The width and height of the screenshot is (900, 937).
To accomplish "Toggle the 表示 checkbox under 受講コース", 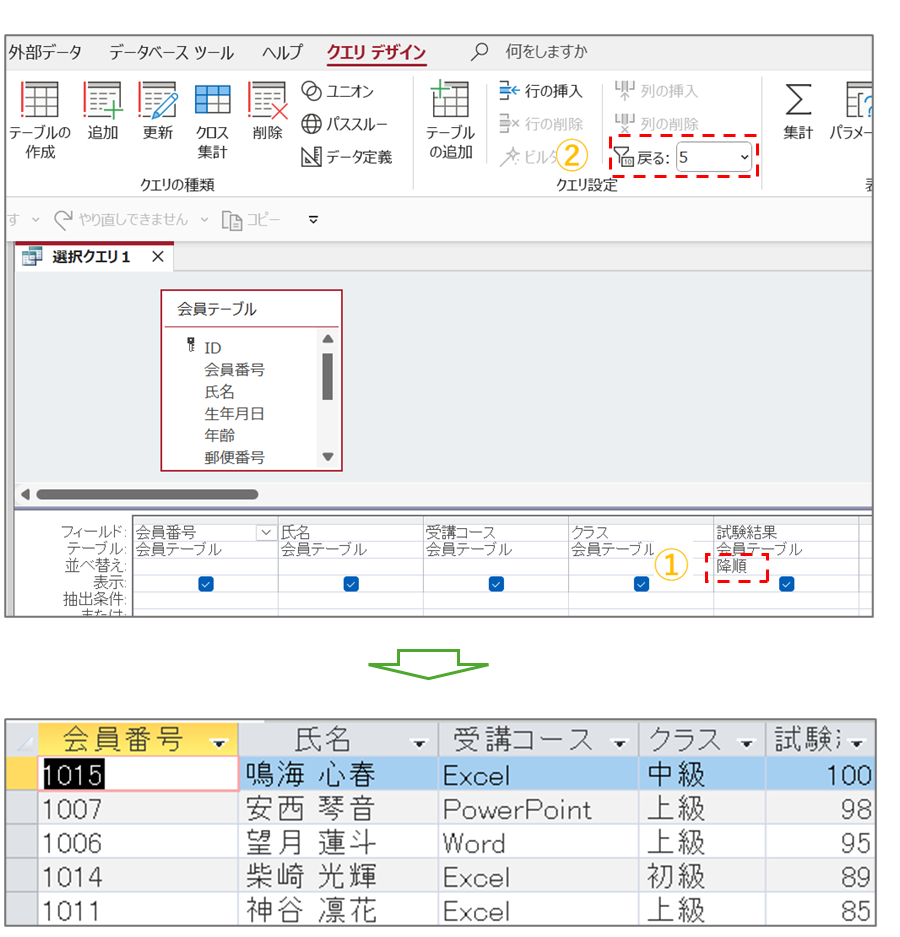I will click(496, 584).
